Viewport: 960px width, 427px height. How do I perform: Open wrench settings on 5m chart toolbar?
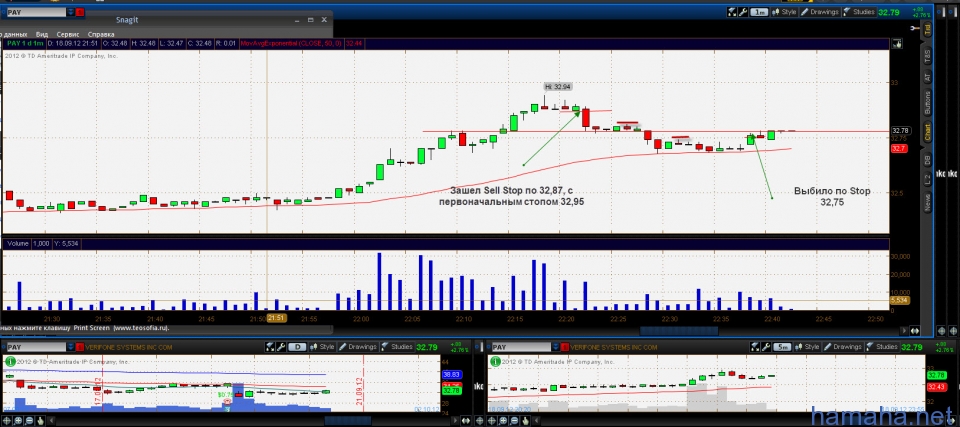click(766, 347)
